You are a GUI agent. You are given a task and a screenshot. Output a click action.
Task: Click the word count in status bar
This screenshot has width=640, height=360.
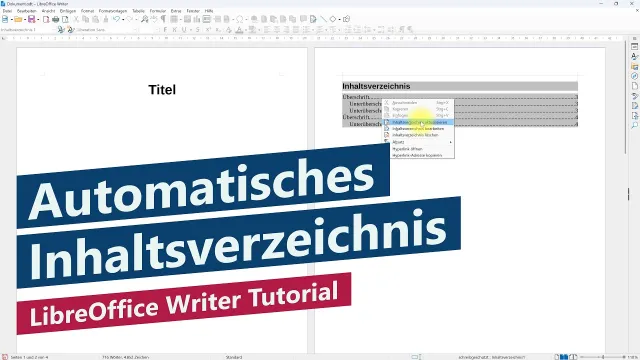pyautogui.click(x=125, y=357)
